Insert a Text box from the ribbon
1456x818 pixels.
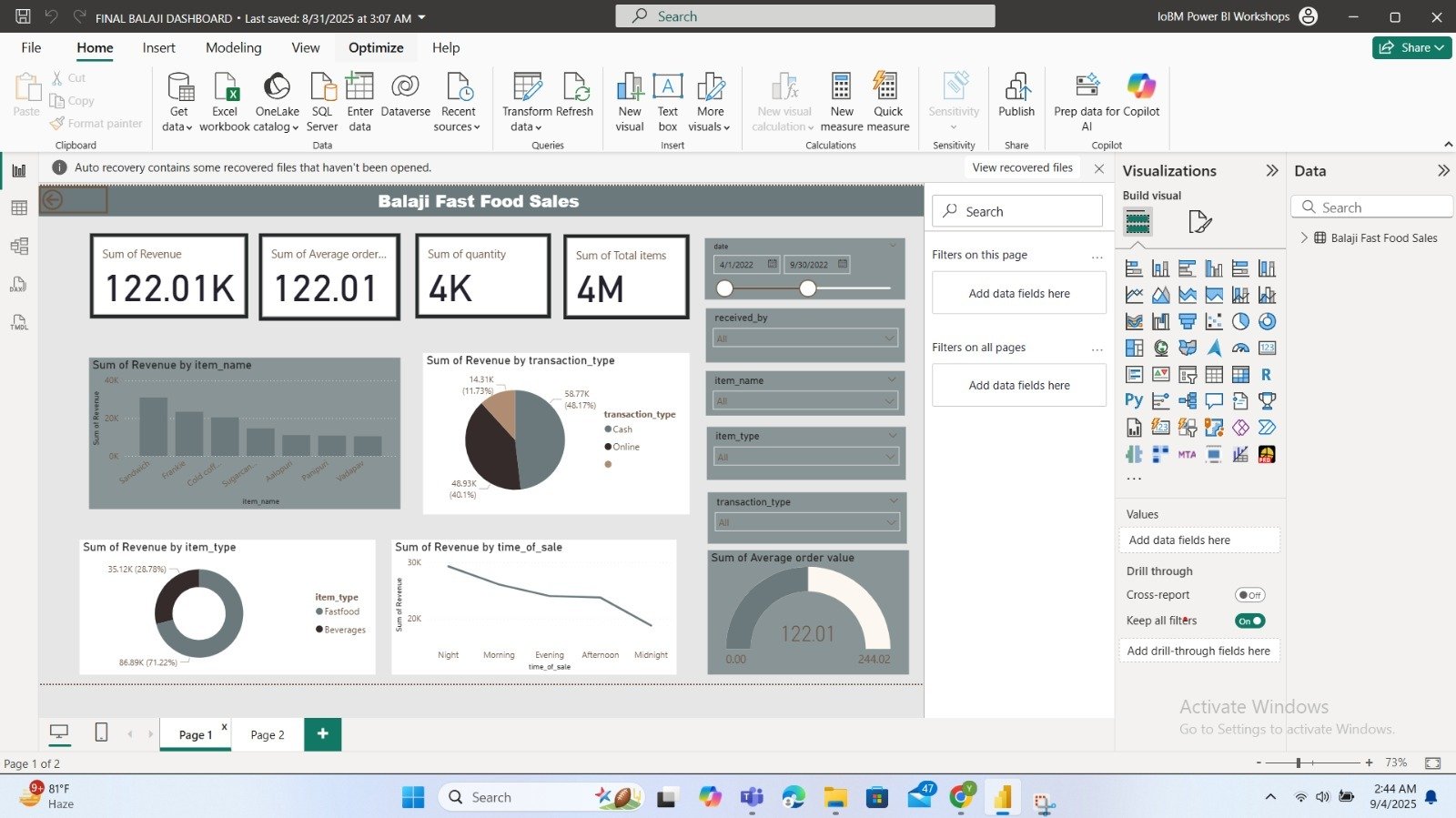[668, 88]
